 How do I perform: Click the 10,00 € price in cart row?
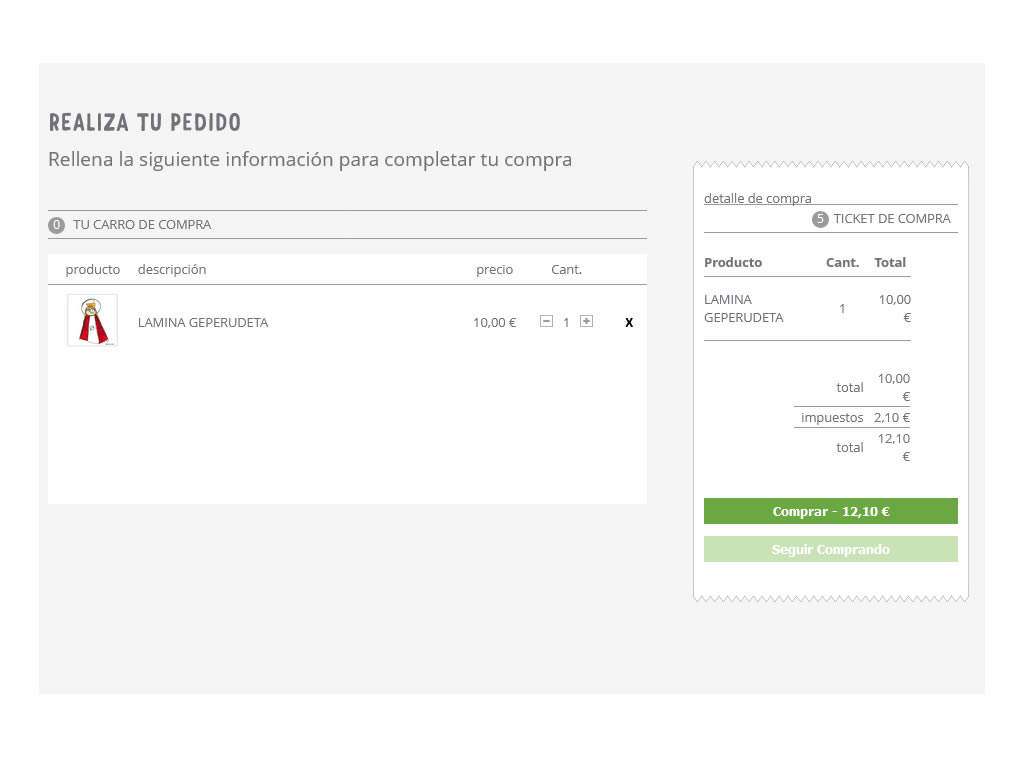pos(494,323)
